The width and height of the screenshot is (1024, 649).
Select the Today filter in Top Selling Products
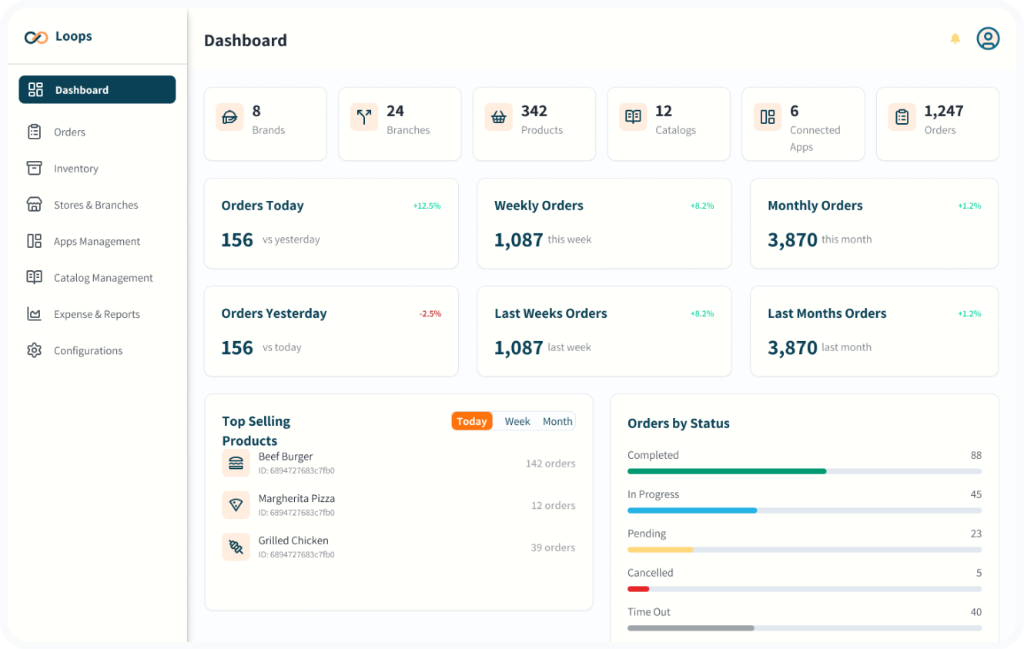[471, 421]
